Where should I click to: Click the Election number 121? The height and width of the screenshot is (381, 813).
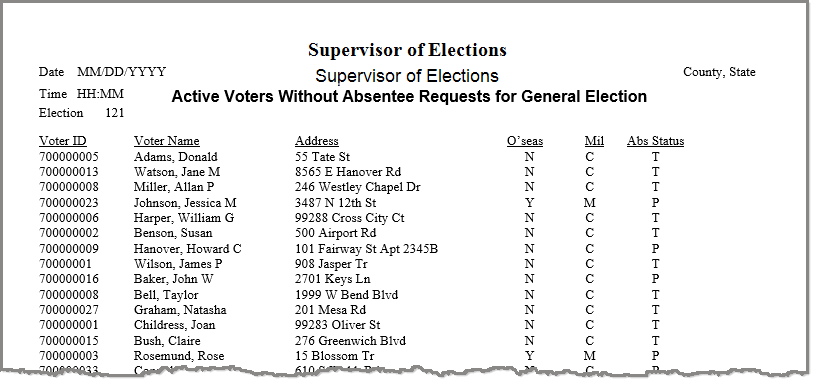tap(115, 113)
